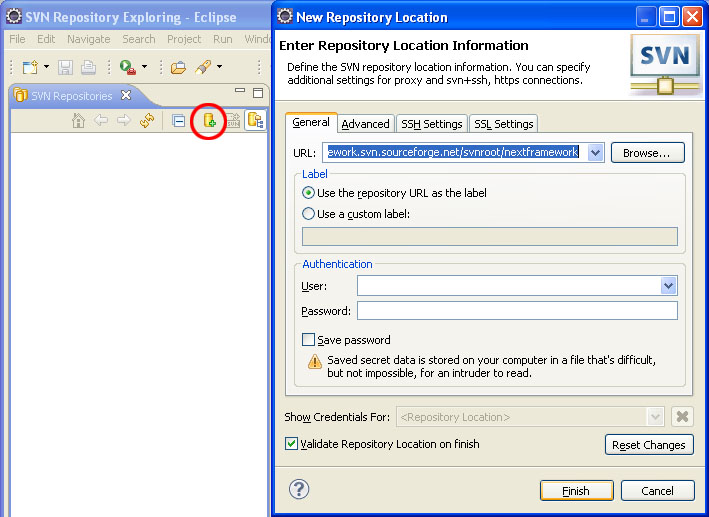Open the File menu in Eclipse
The height and width of the screenshot is (517, 709).
[17, 39]
